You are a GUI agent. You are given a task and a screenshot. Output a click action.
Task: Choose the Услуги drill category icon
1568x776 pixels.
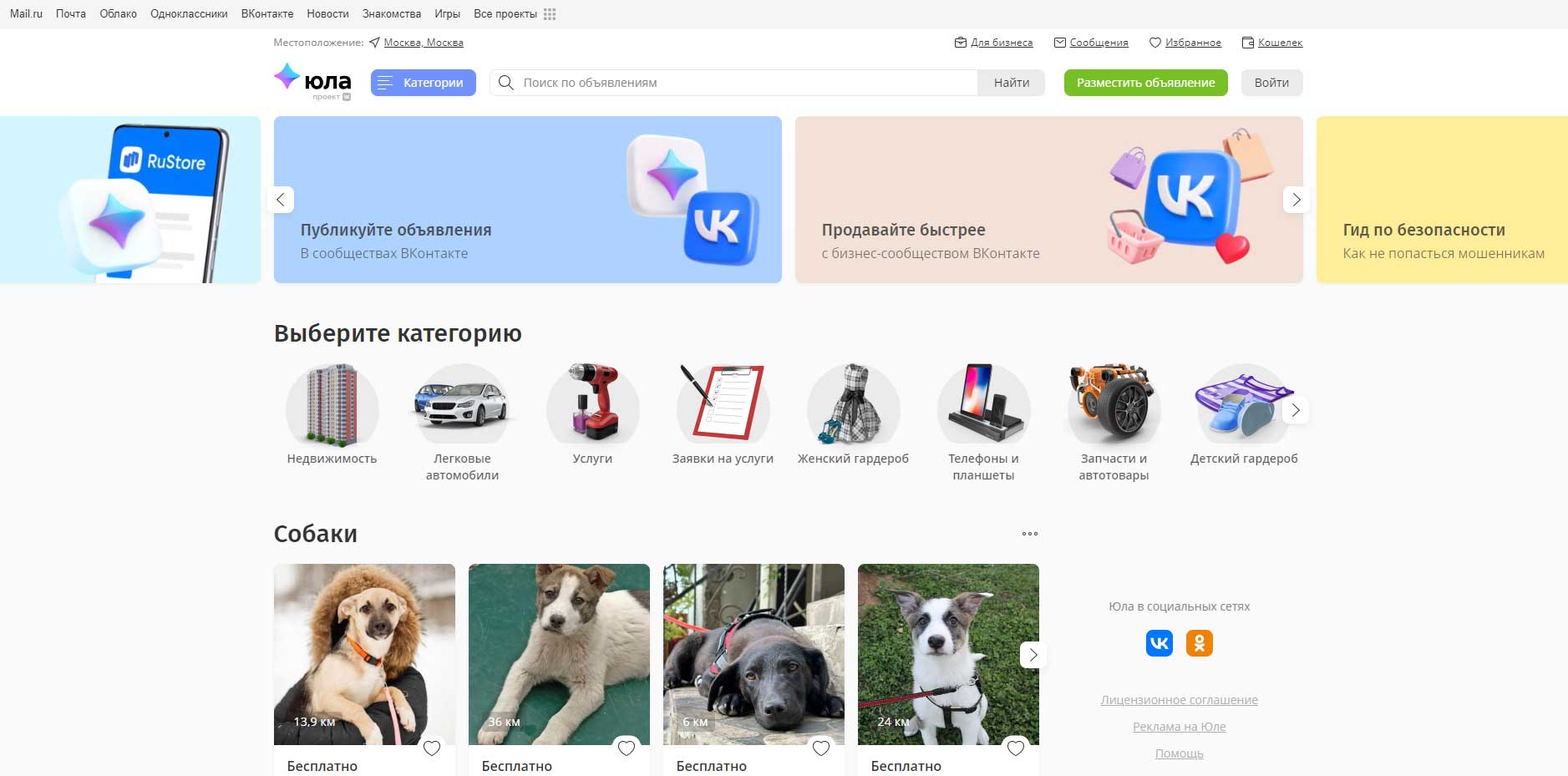click(x=592, y=405)
